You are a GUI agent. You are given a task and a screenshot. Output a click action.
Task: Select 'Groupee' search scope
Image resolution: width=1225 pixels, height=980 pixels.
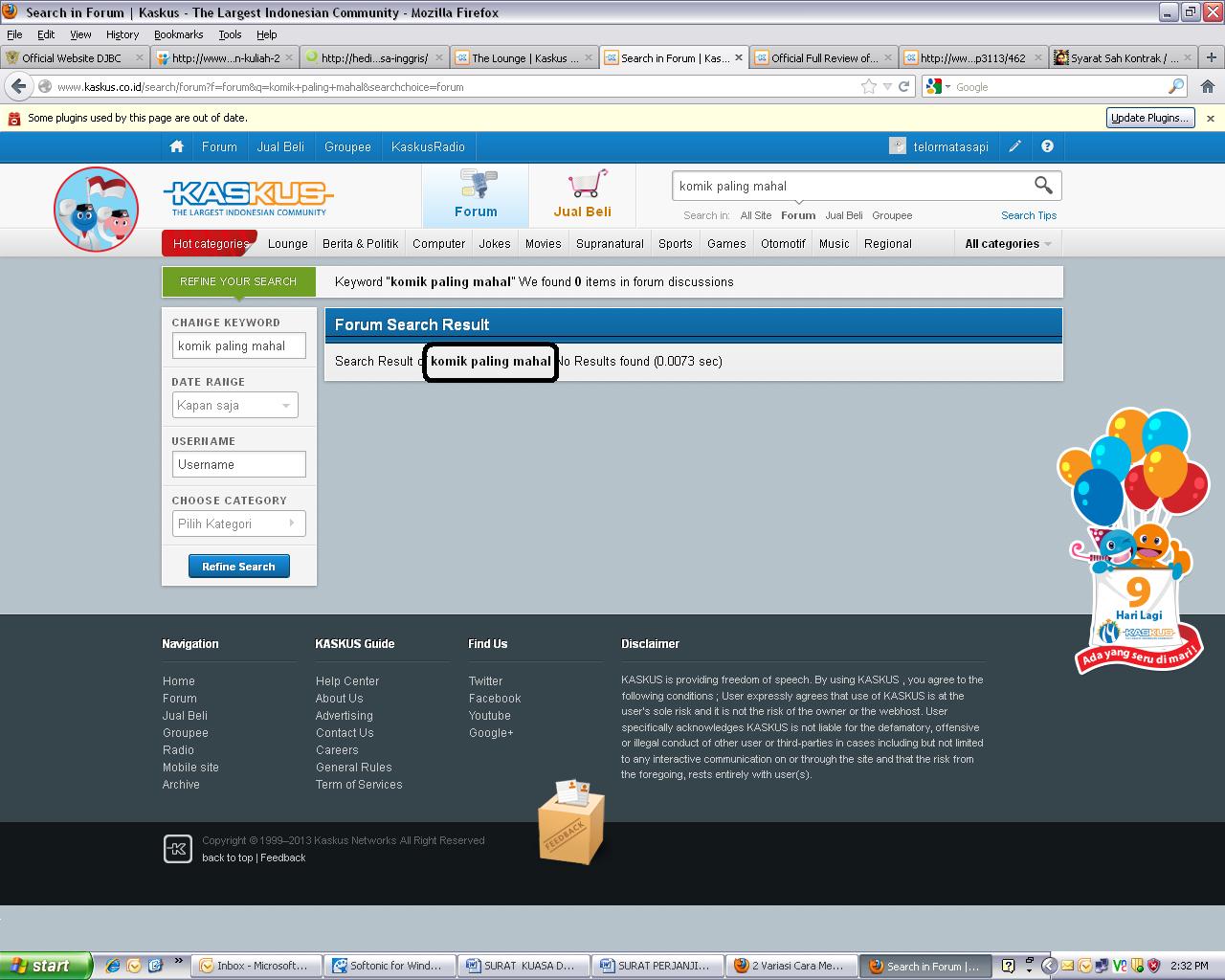pyautogui.click(x=892, y=215)
